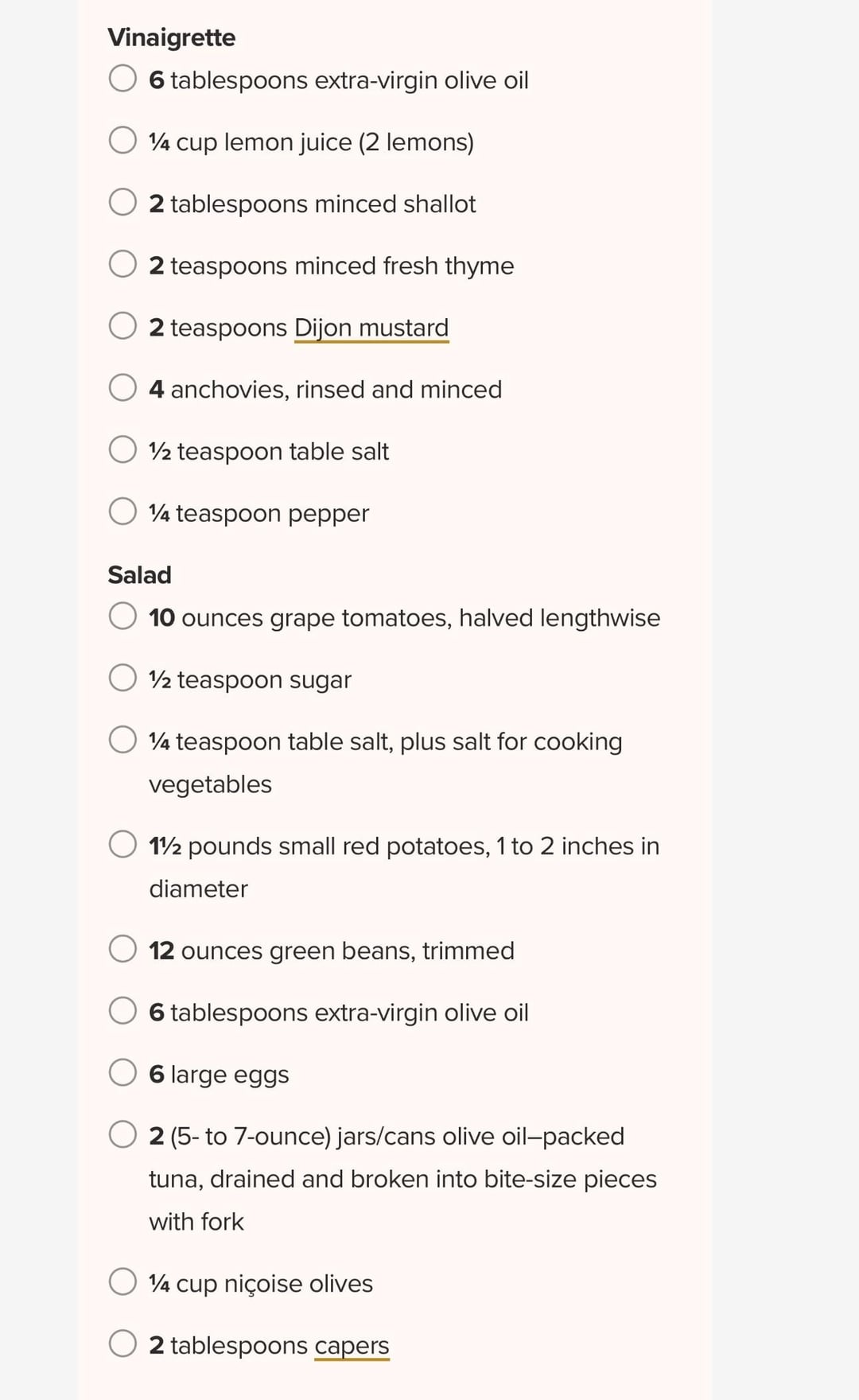Check the 6 large eggs item
859x1400 pixels.
(122, 1072)
